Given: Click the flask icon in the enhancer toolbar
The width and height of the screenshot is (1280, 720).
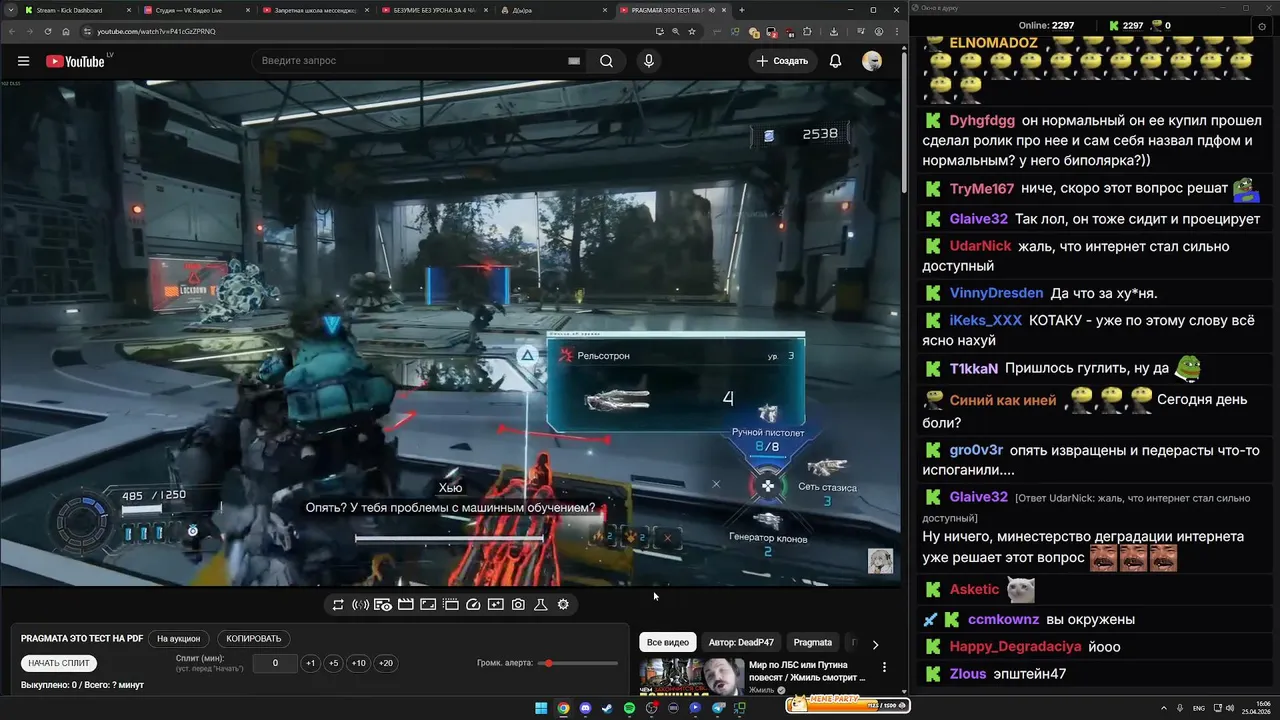Looking at the screenshot, I should [541, 605].
